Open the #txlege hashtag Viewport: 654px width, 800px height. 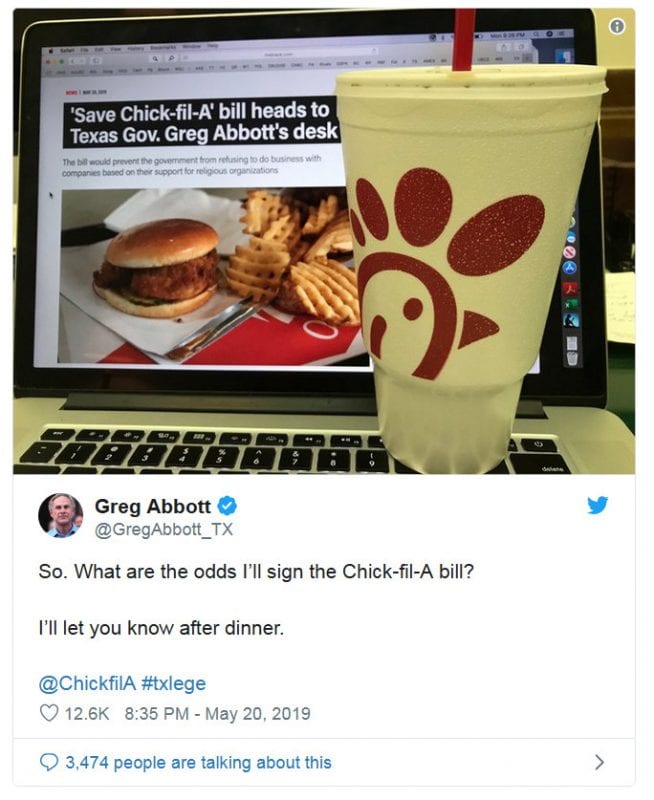(x=174, y=683)
